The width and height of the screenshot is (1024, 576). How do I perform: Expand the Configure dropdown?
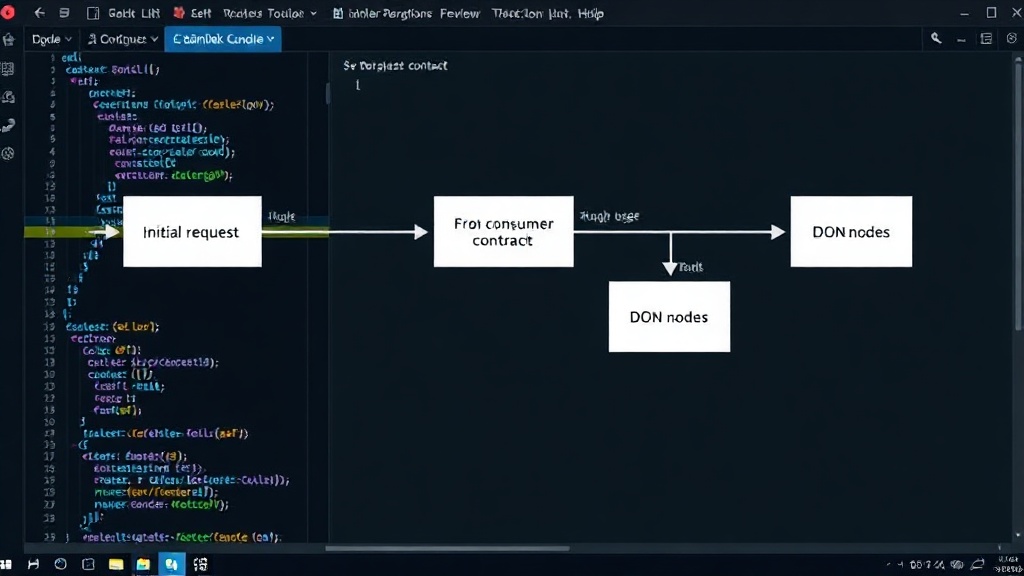[123, 39]
